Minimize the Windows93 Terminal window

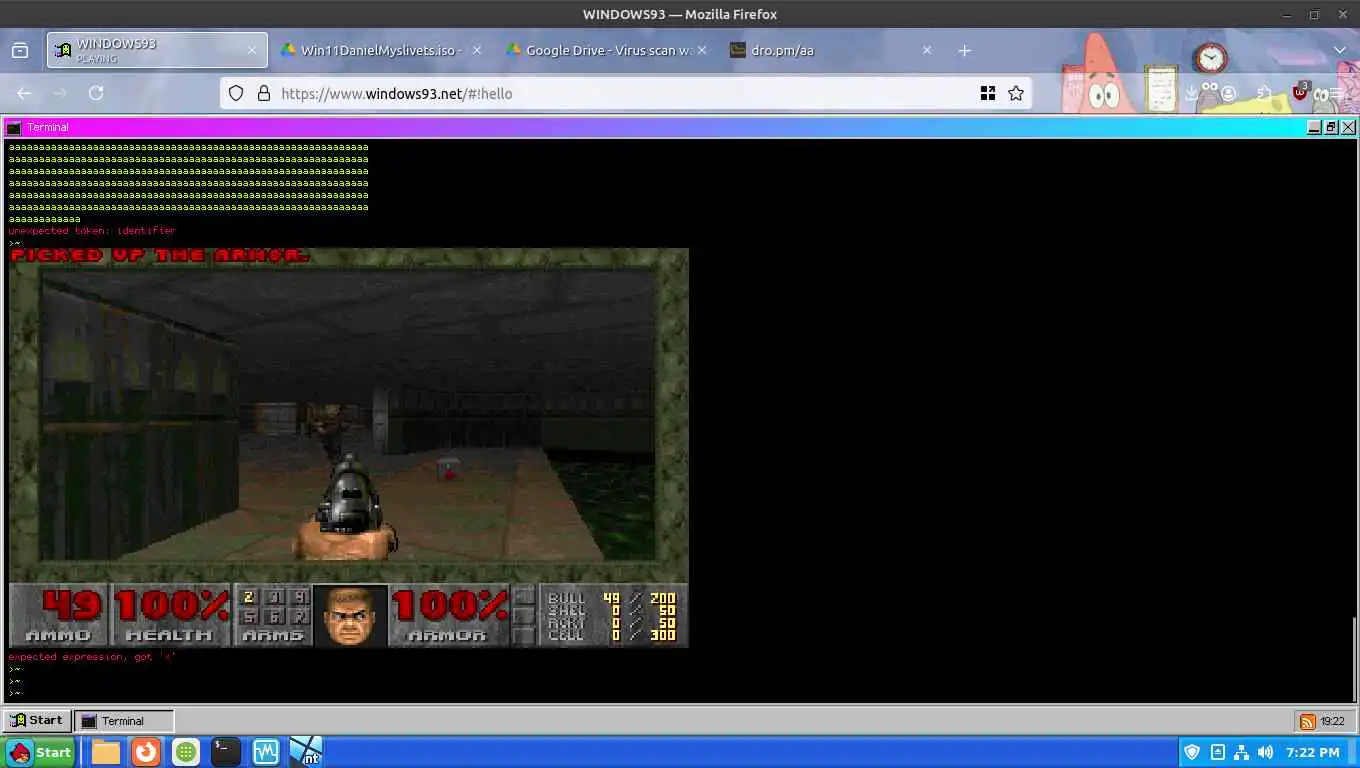pos(1314,127)
